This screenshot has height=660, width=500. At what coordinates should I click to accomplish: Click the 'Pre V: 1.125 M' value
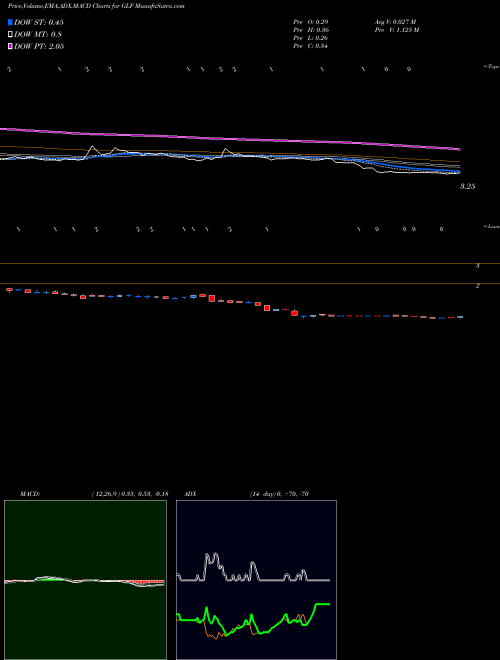coord(396,30)
